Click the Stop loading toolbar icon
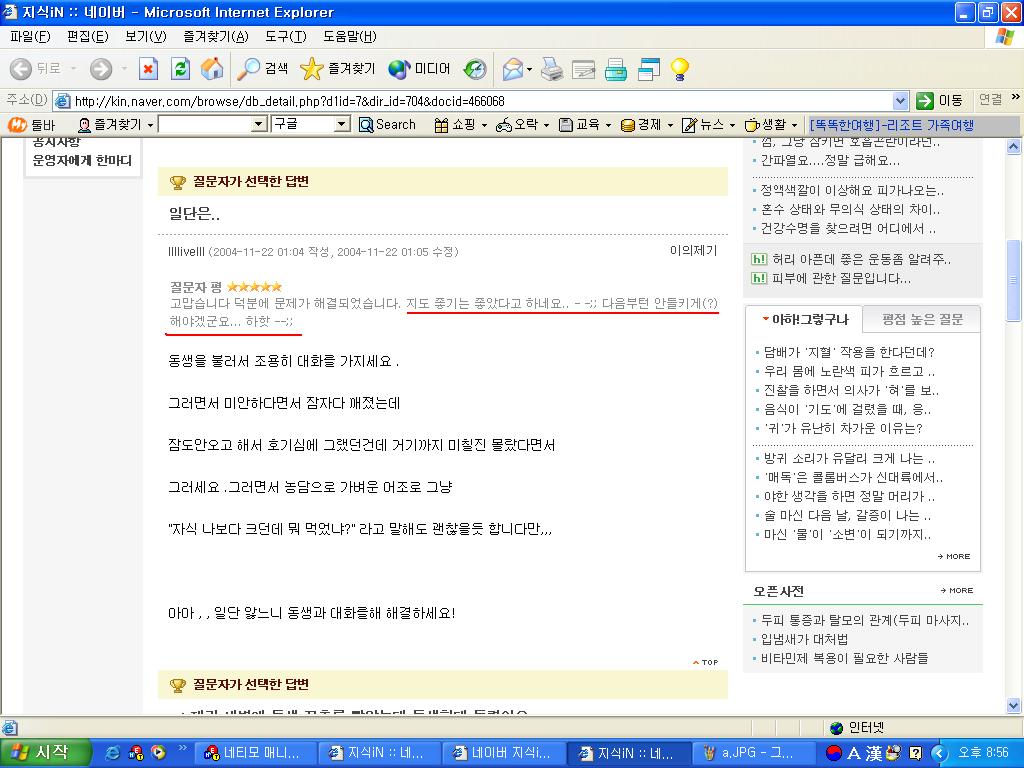 pos(148,68)
